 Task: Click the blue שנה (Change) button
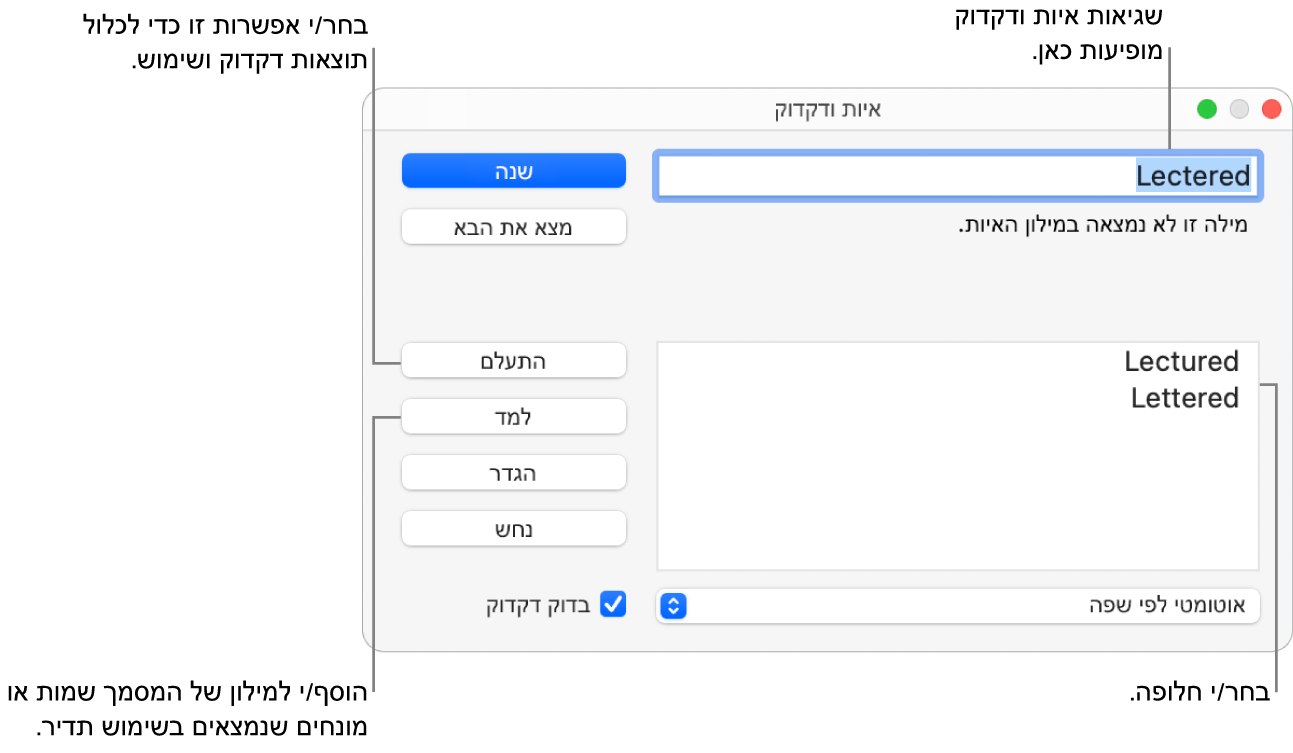pos(513,171)
